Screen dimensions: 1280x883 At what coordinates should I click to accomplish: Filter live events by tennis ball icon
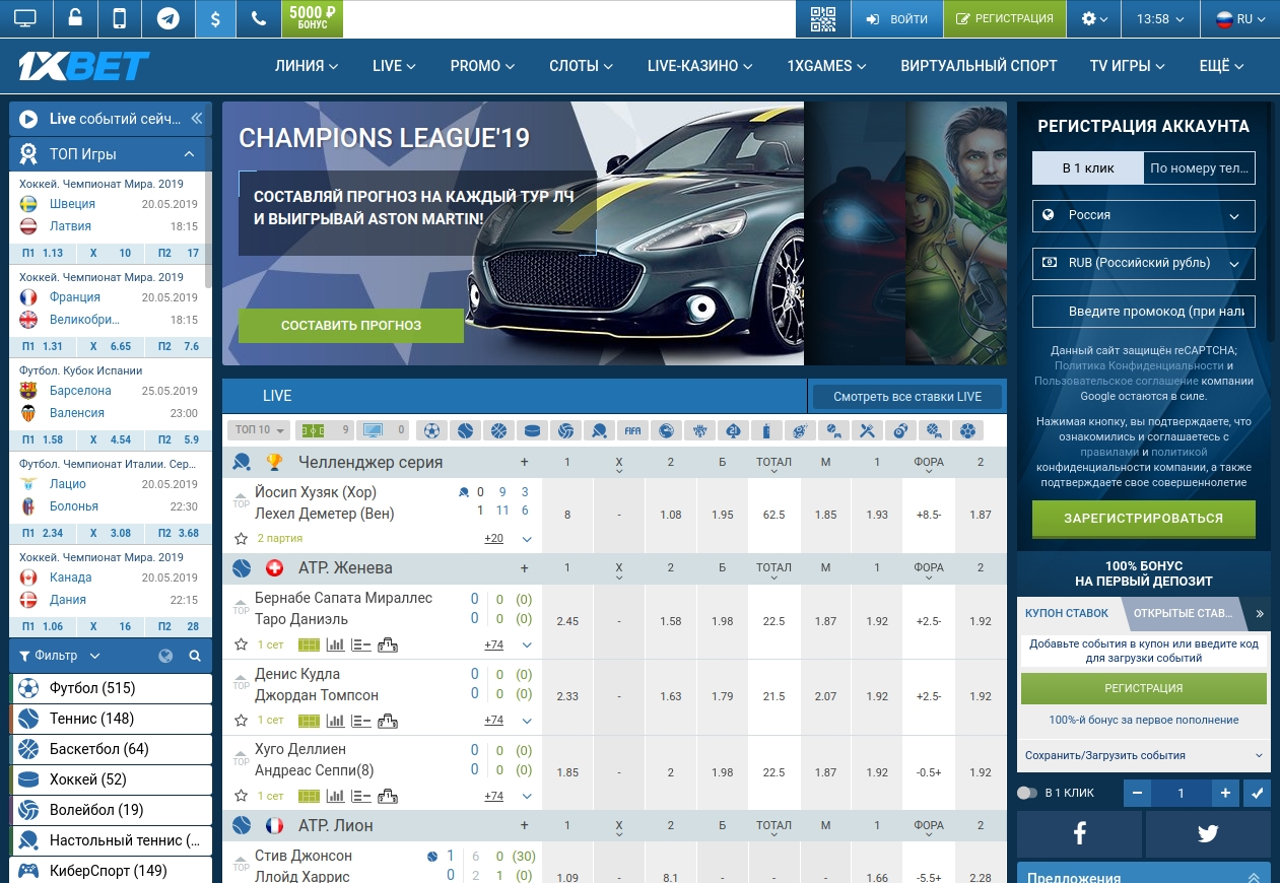465,431
